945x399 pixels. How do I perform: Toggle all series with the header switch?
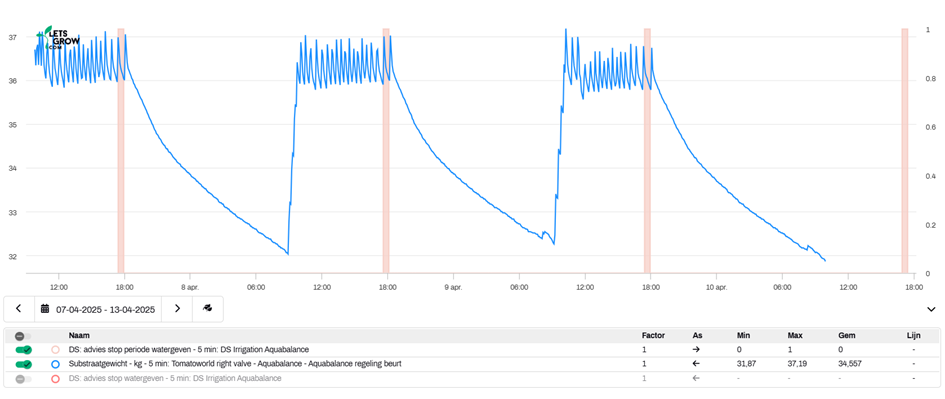point(23,336)
